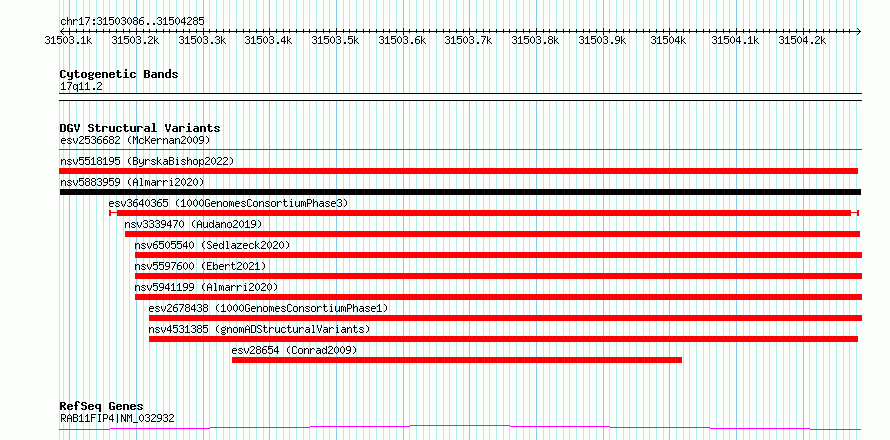This screenshot has width=890, height=440.
Task: Click the red bar for nsv5518195
Action: pyautogui.click(x=459, y=171)
